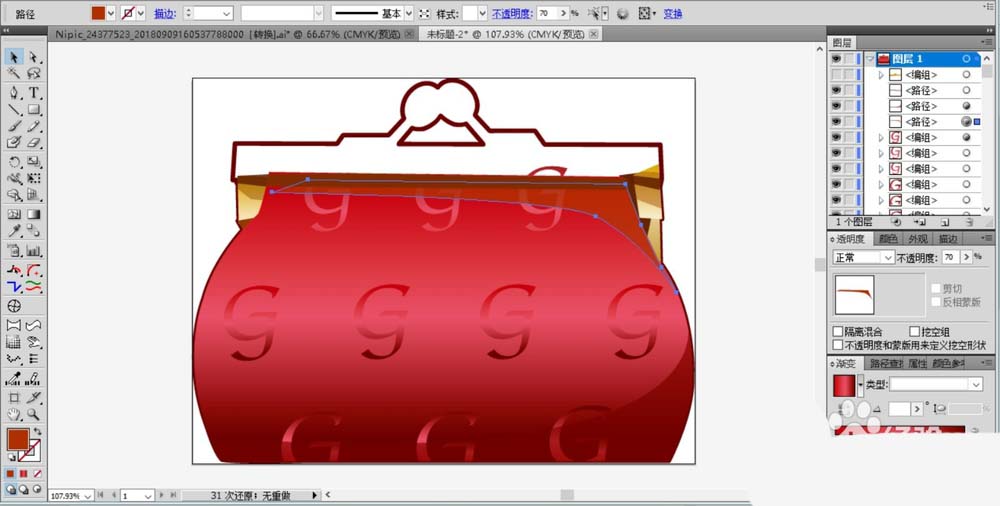The image size is (1000, 506).
Task: Select the Lasso tool
Action: click(33, 73)
